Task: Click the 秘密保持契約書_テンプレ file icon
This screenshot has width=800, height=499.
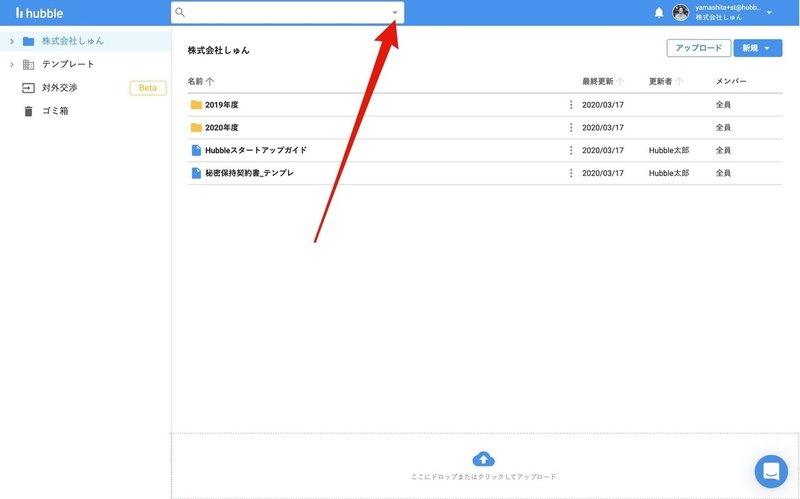Action: click(x=196, y=173)
